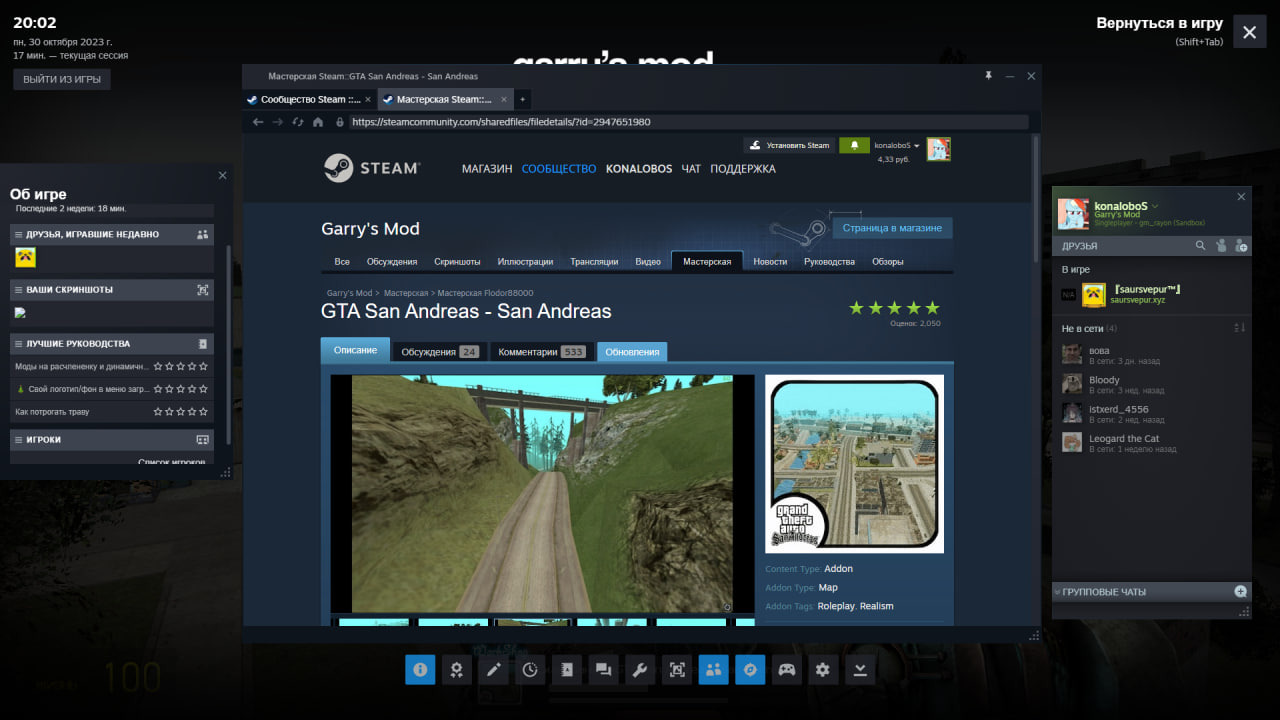This screenshot has height=720, width=1280.
Task: Click the Страница в магазине button
Action: click(x=892, y=228)
